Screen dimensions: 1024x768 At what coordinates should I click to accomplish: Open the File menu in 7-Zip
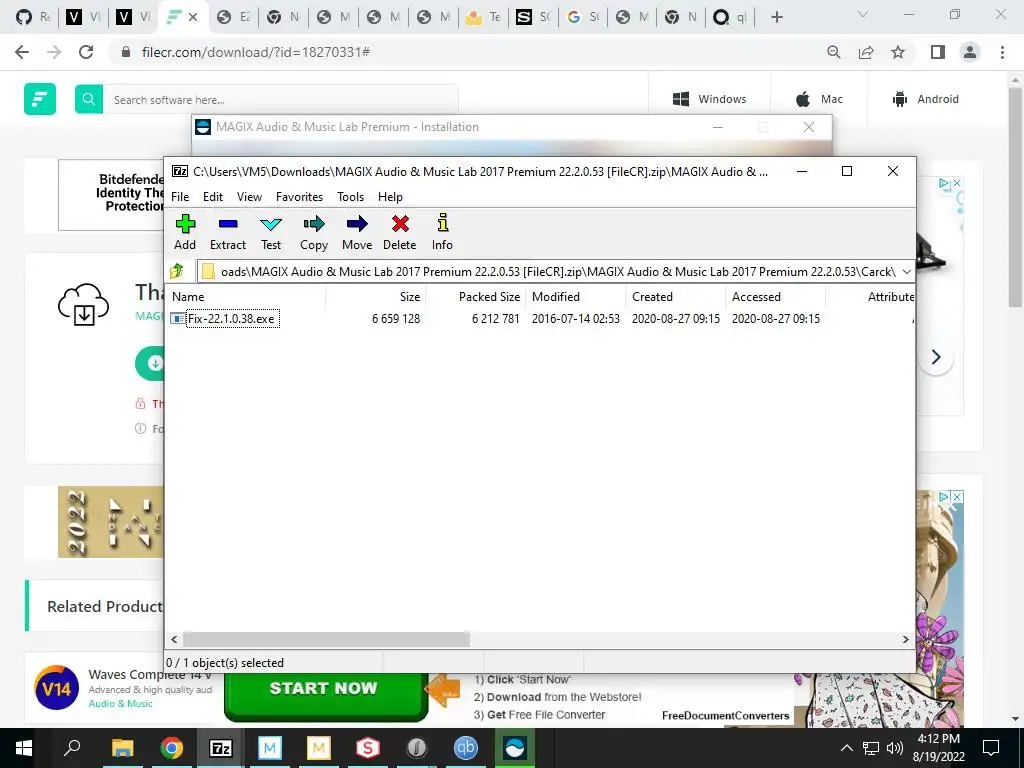pyautogui.click(x=180, y=197)
